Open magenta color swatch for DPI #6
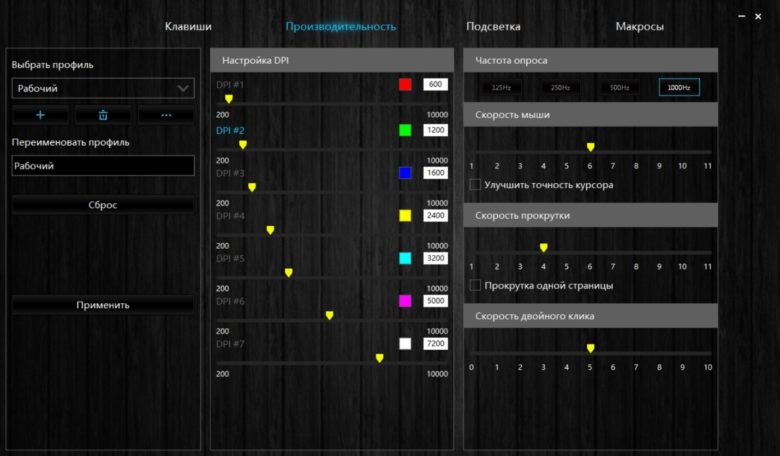The height and width of the screenshot is (456, 780). [x=405, y=301]
